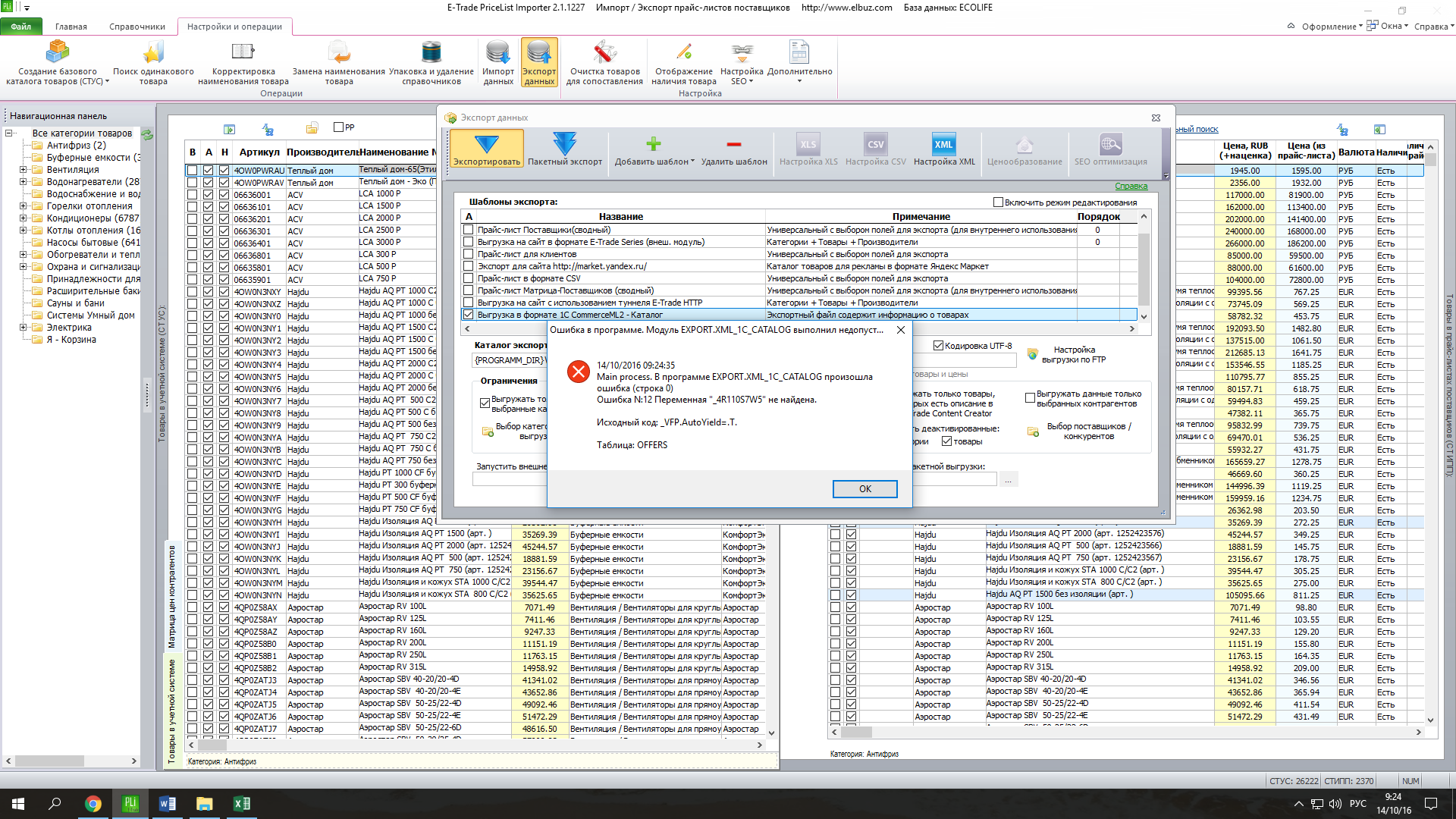Open SEO optimization in export dialog

click(x=1110, y=148)
